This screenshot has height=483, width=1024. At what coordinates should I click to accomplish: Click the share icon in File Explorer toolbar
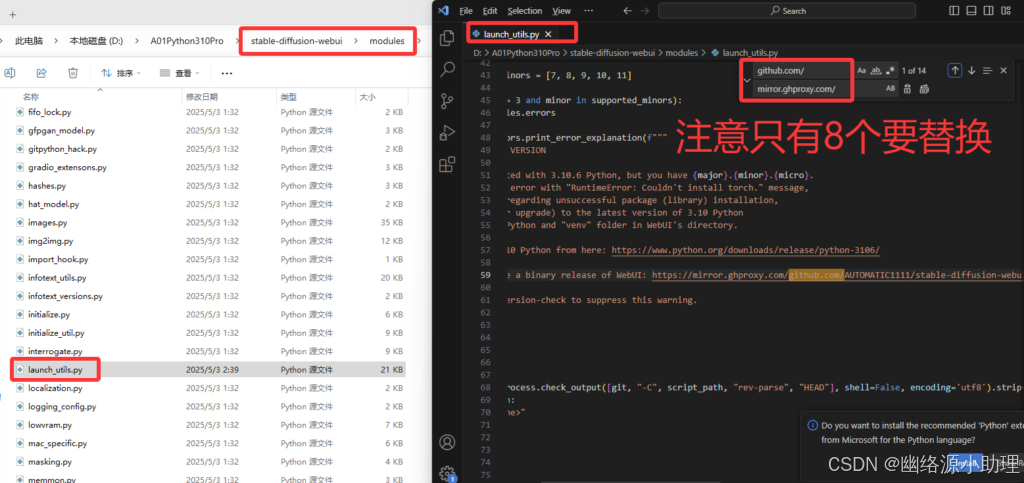coord(41,73)
